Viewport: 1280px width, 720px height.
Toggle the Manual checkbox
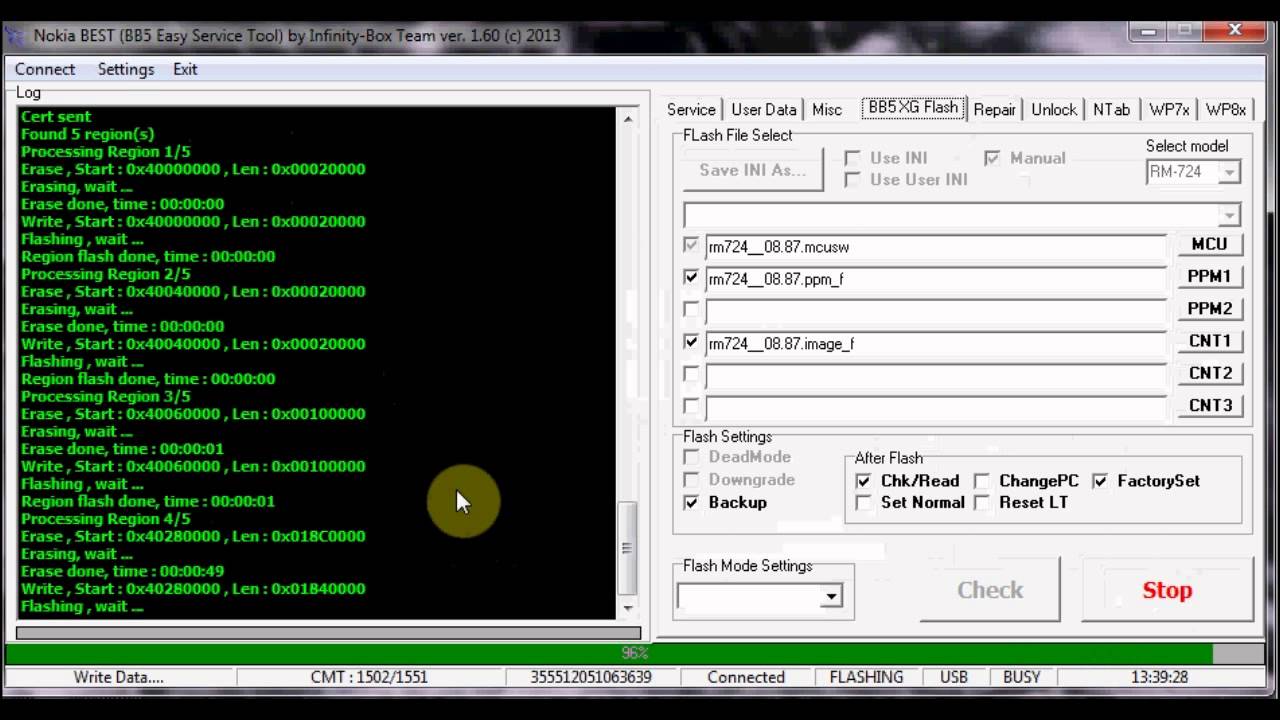pyautogui.click(x=992, y=158)
